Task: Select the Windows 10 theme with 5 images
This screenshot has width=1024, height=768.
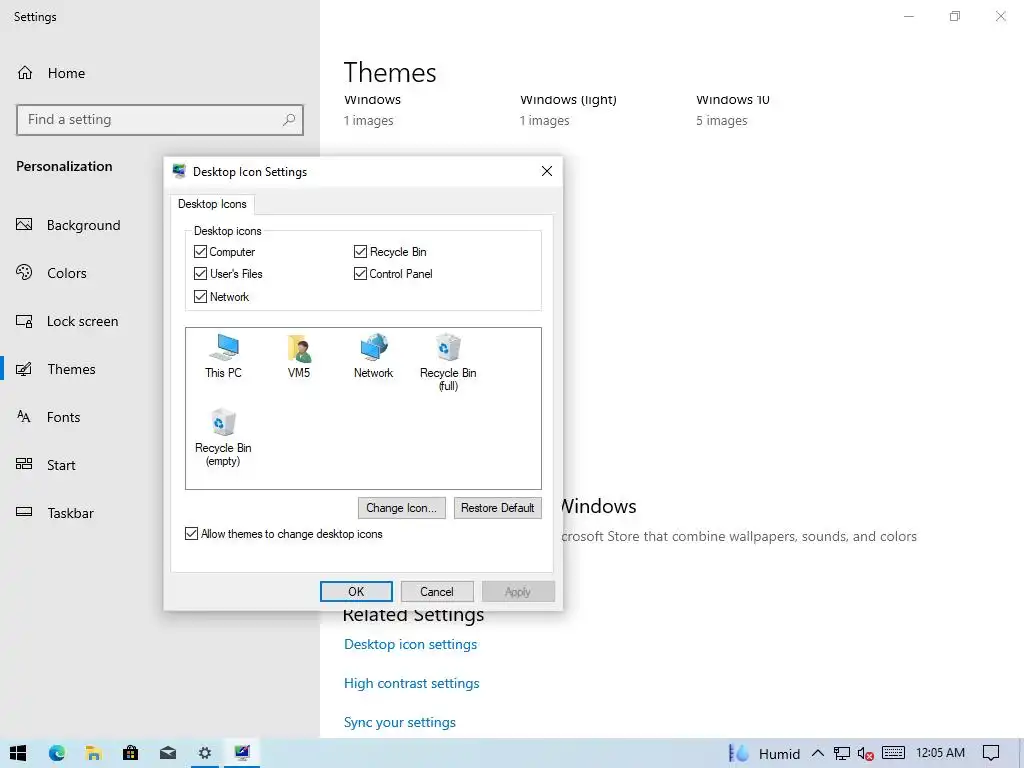Action: (x=733, y=110)
